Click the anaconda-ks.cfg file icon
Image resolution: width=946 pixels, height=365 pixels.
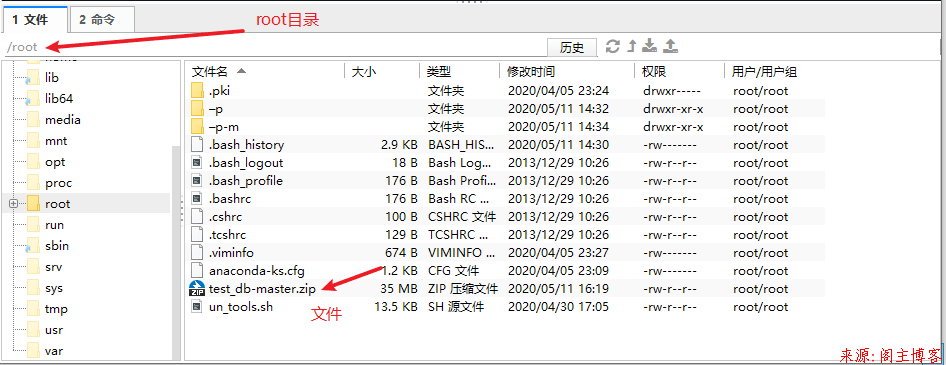coord(197,270)
